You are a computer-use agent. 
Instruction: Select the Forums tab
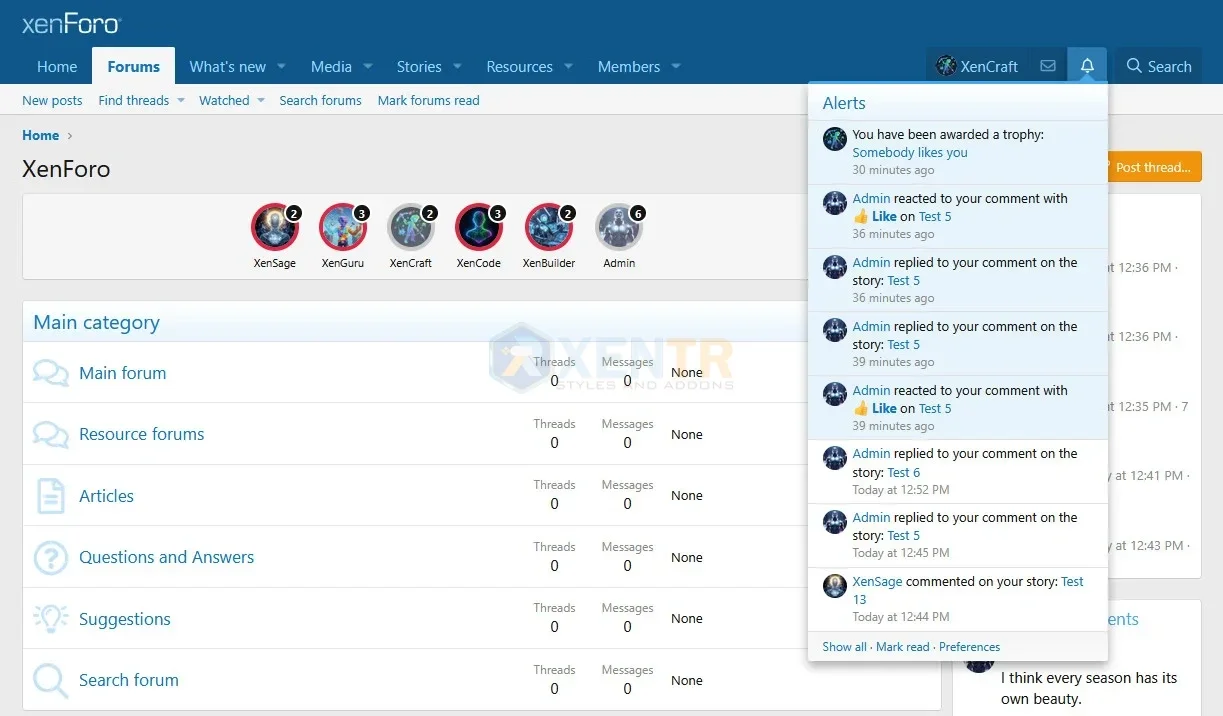point(134,66)
